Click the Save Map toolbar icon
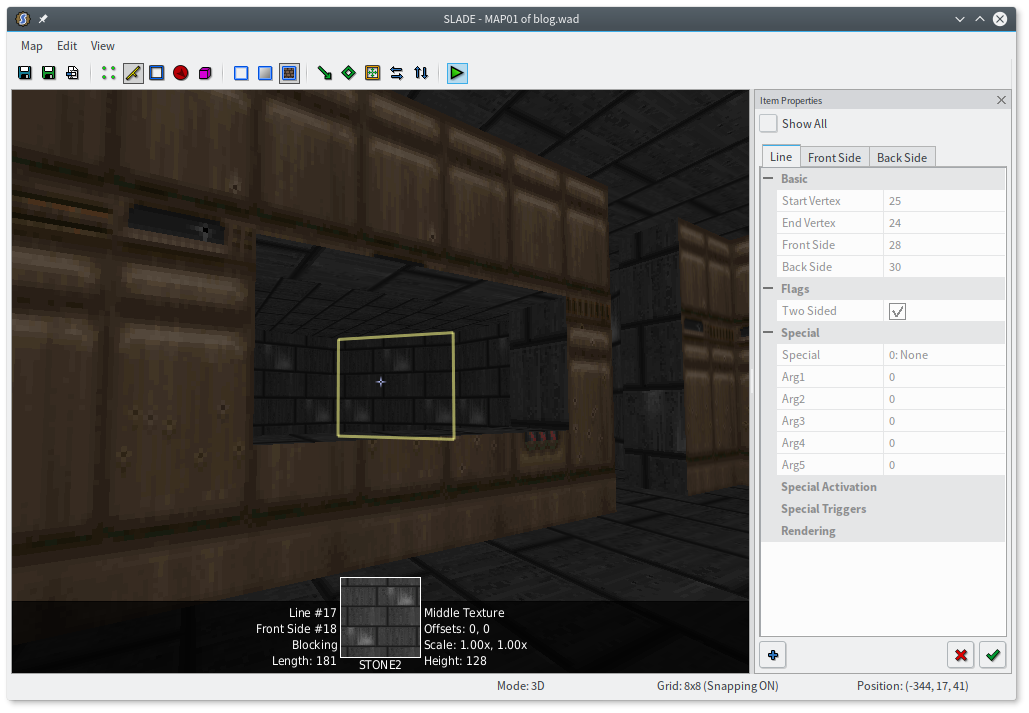This screenshot has width=1029, height=713. (25, 73)
